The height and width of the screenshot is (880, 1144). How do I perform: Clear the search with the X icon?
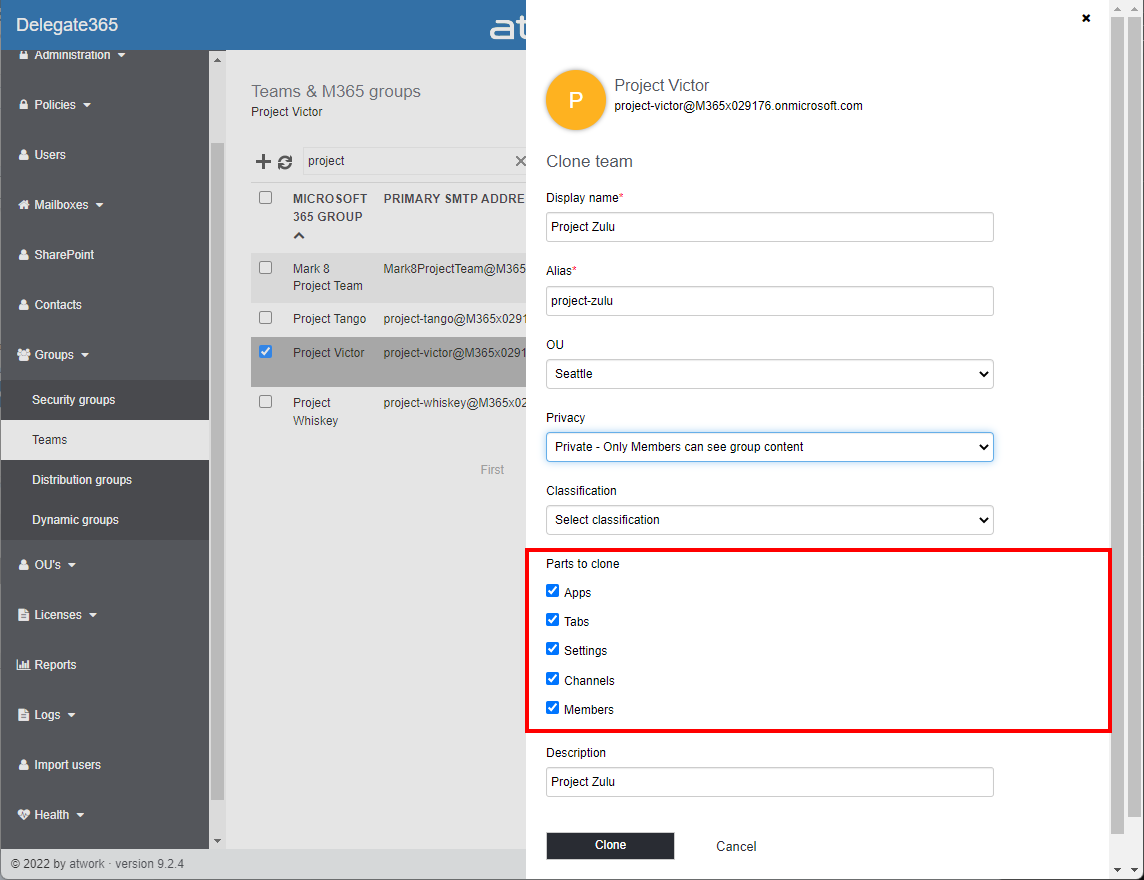tap(519, 161)
